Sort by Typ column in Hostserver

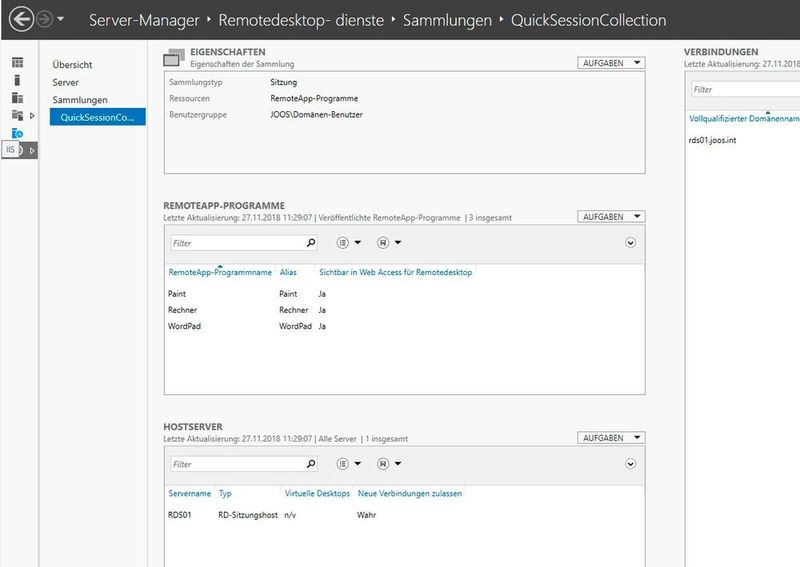tap(225, 494)
